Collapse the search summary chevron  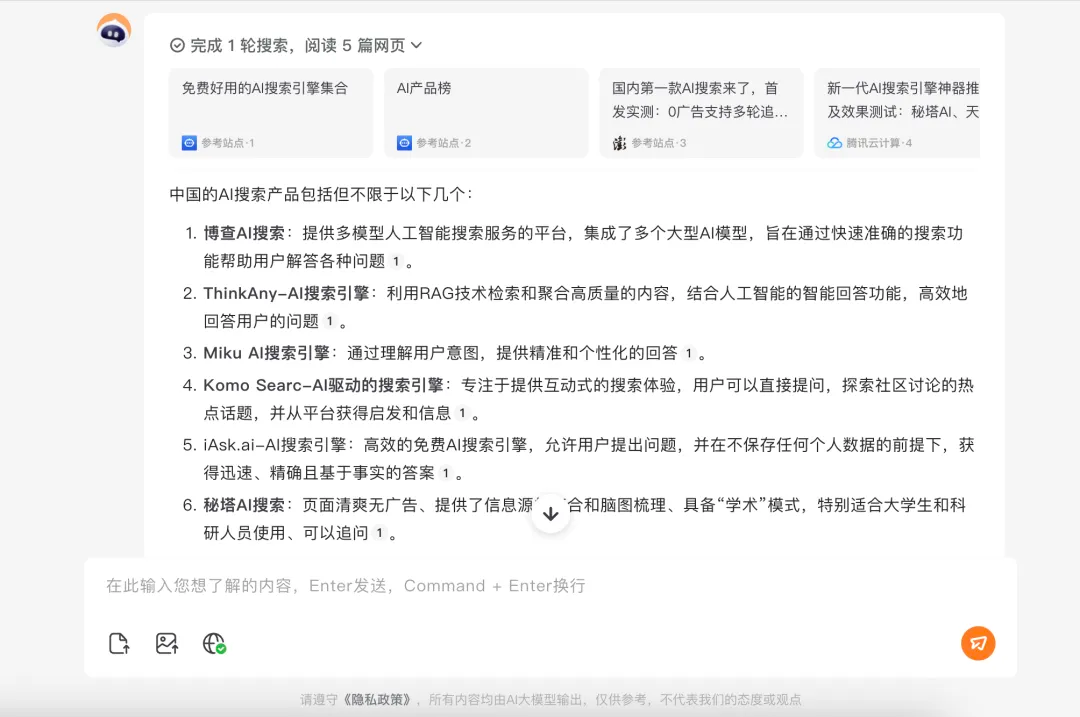[417, 45]
